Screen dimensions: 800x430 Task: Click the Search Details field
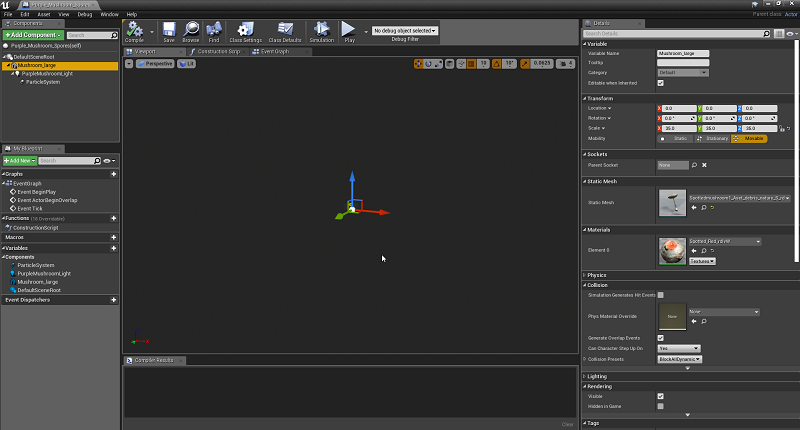point(677,34)
